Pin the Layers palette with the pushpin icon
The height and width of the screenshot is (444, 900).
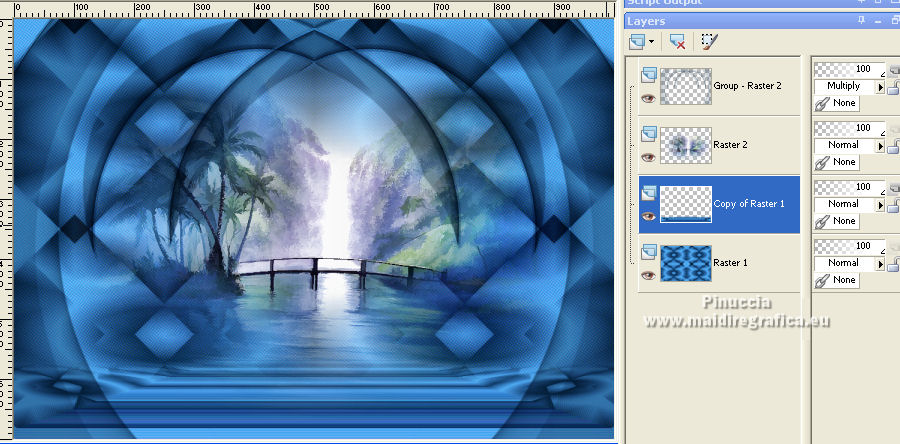point(862,21)
